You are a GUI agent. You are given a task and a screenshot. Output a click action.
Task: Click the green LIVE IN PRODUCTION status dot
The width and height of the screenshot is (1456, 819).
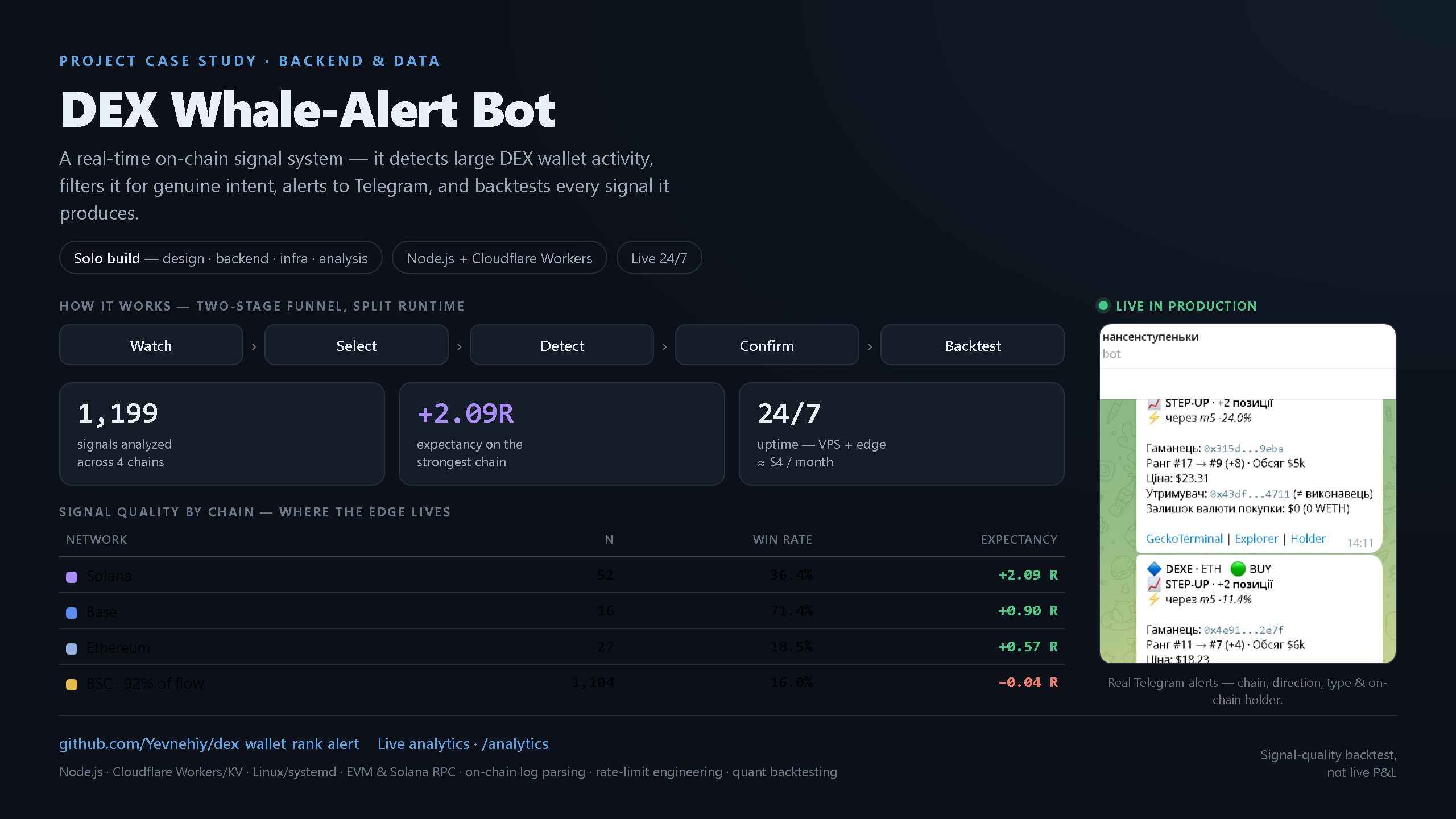pyautogui.click(x=1103, y=305)
